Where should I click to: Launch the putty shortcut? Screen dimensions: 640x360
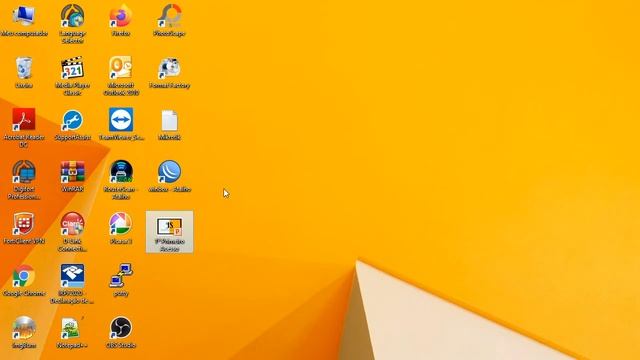point(121,280)
